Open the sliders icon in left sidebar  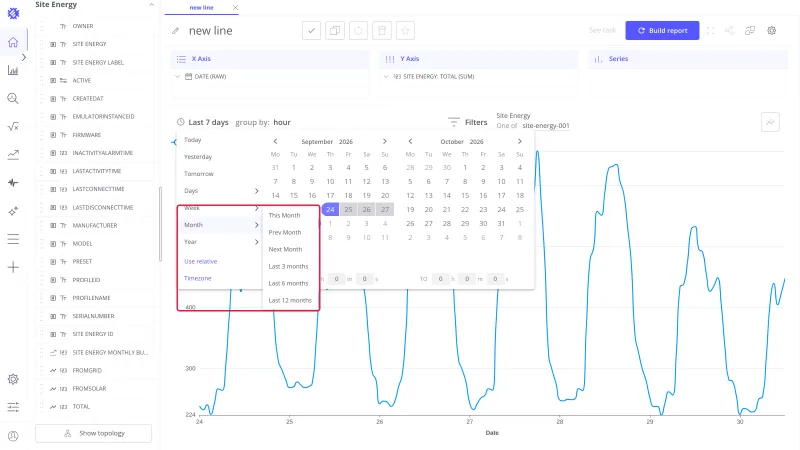13,407
